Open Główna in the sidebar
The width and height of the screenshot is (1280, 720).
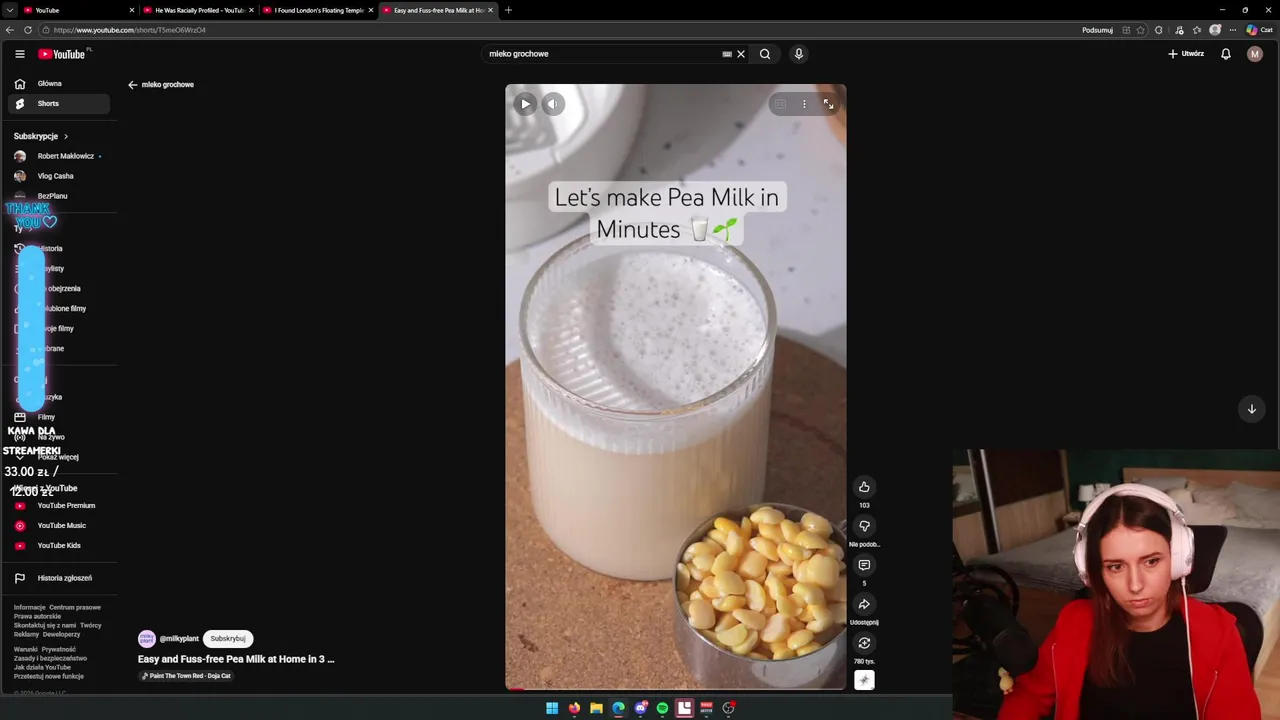click(59, 84)
